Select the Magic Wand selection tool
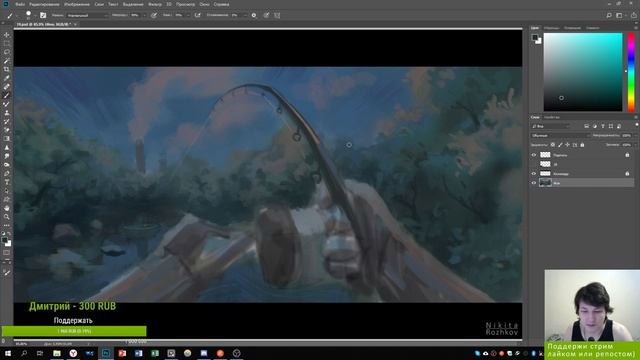640x360 pixels. [7, 61]
